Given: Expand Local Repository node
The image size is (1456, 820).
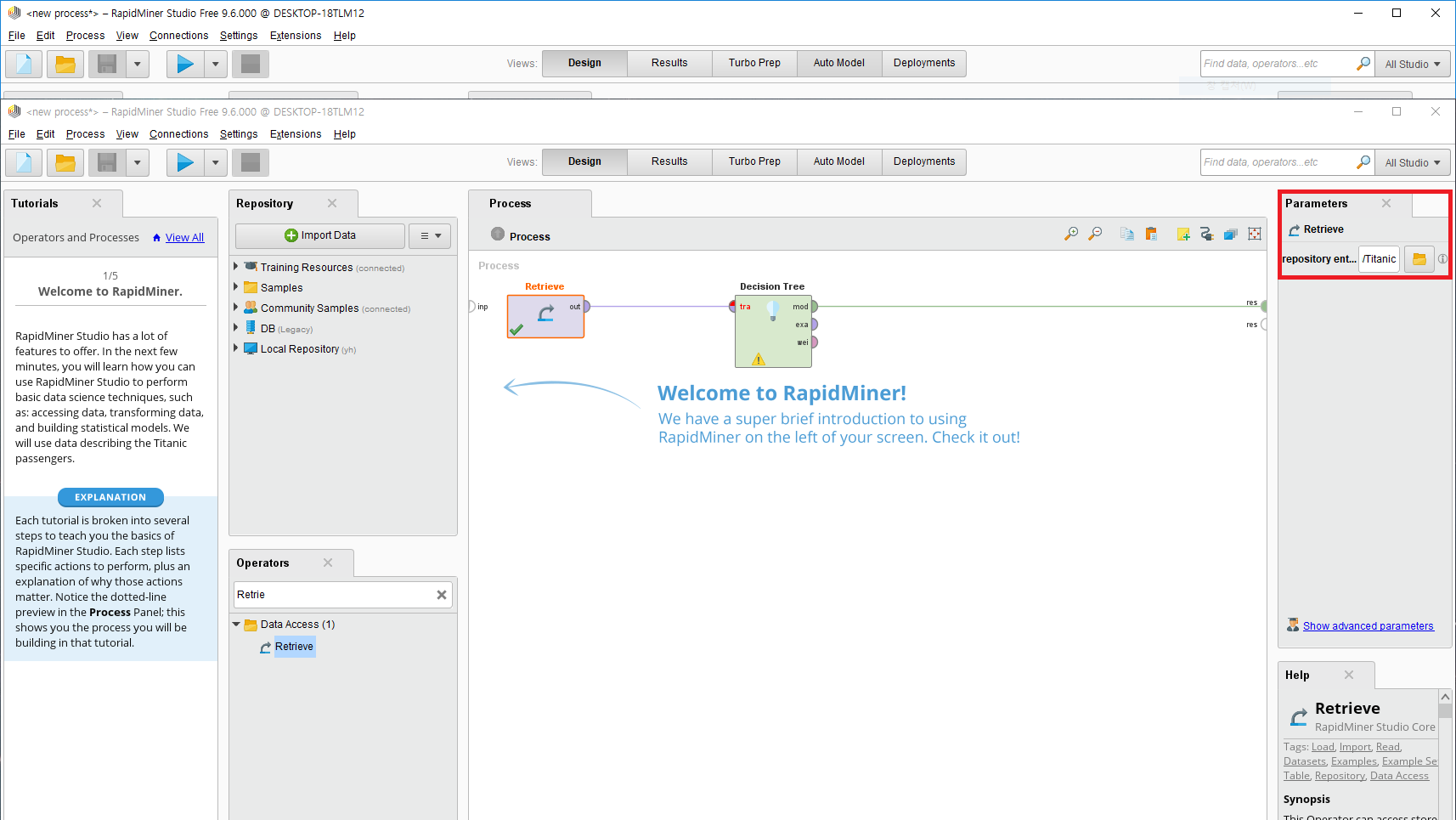Looking at the screenshot, I should coord(236,348).
